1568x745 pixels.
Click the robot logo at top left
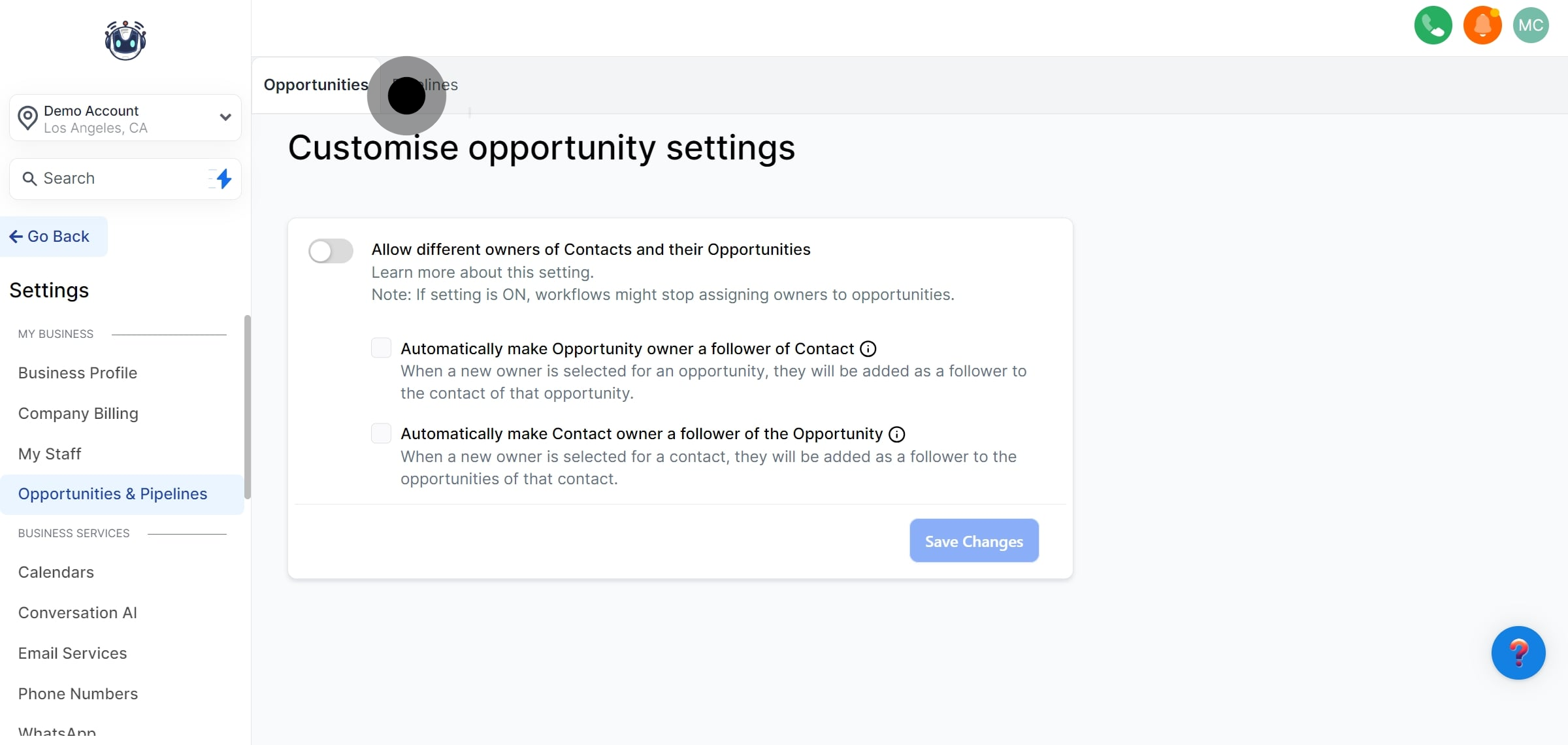point(124,40)
